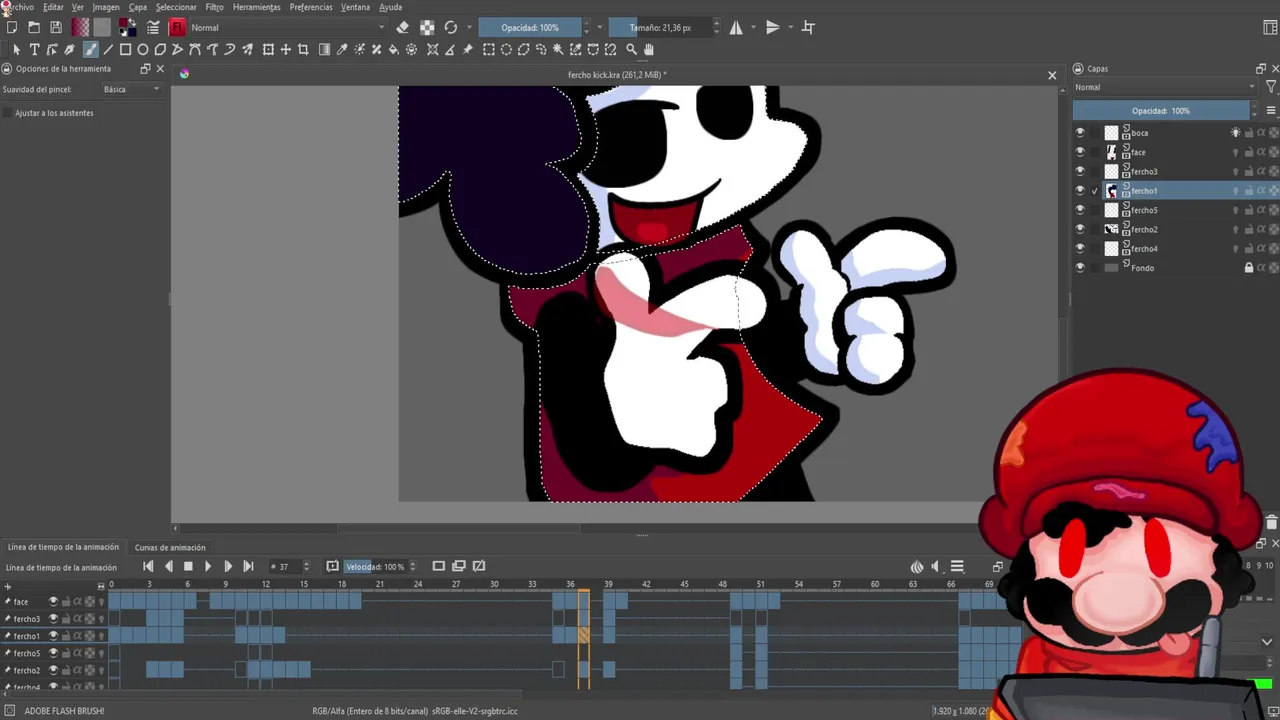Activate the Pan hand tool

[x=649, y=49]
